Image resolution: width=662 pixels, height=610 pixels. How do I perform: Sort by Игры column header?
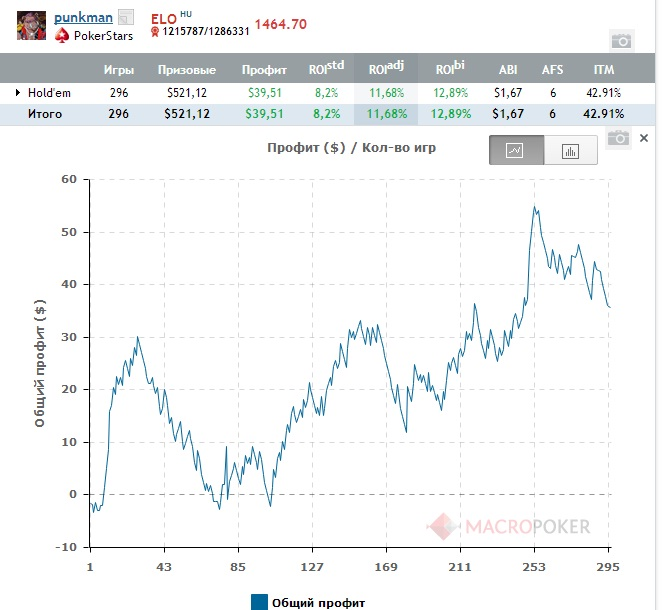tap(119, 70)
